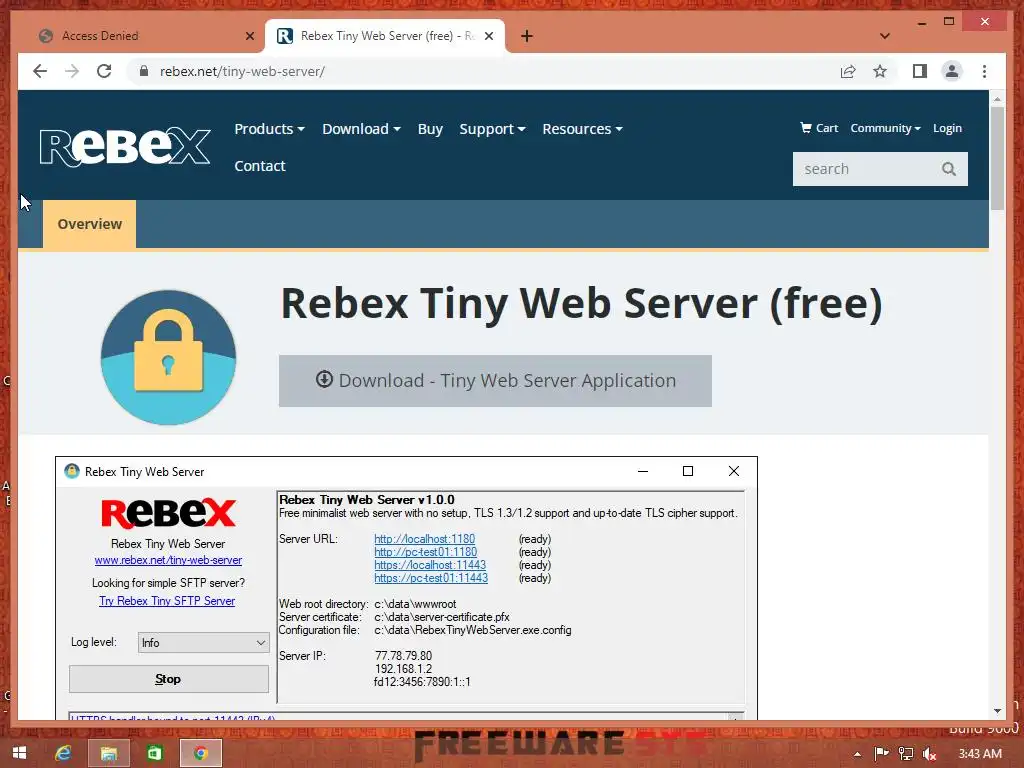Open the browser side panel
This screenshot has width=1024, height=768.
tap(920, 71)
